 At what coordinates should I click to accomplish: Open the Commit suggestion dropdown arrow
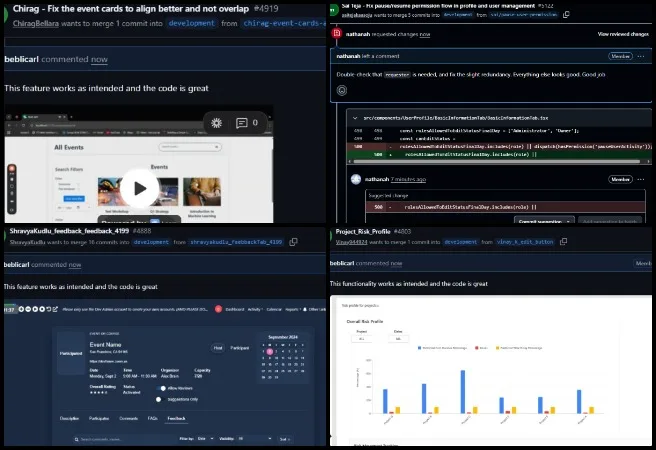[568, 221]
